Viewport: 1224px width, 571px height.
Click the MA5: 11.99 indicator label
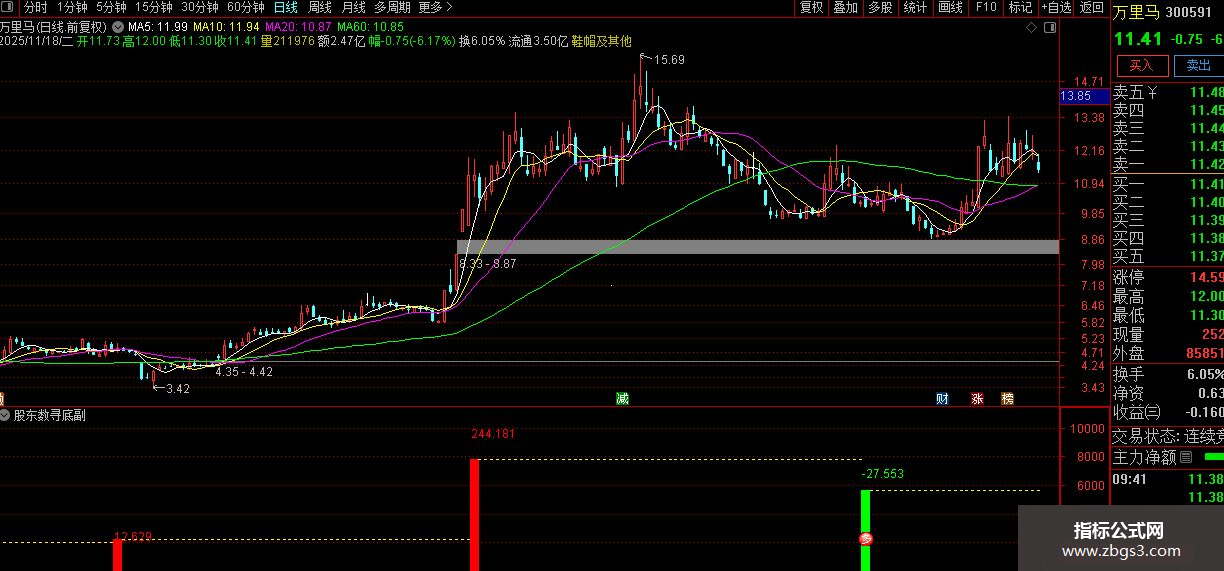[x=158, y=27]
